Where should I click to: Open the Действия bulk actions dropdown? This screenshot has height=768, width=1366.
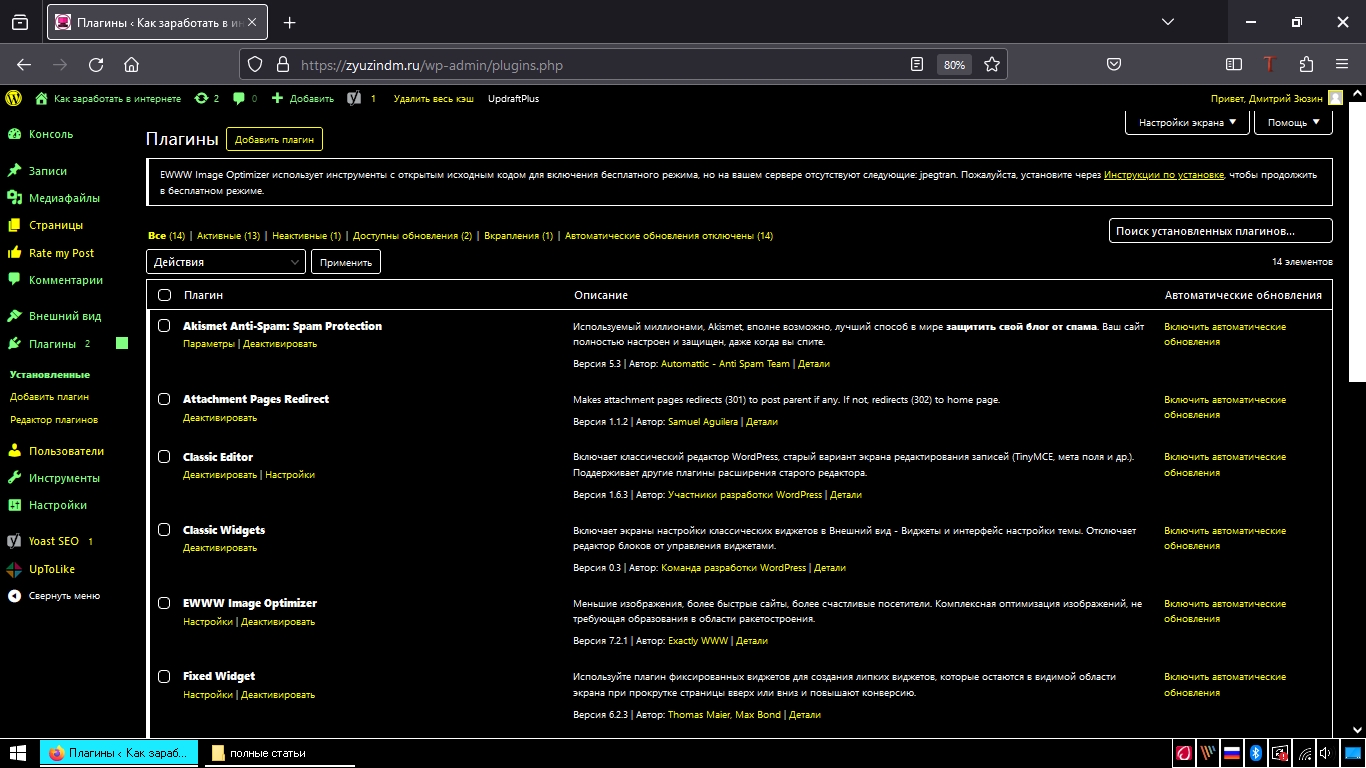pyautogui.click(x=226, y=262)
